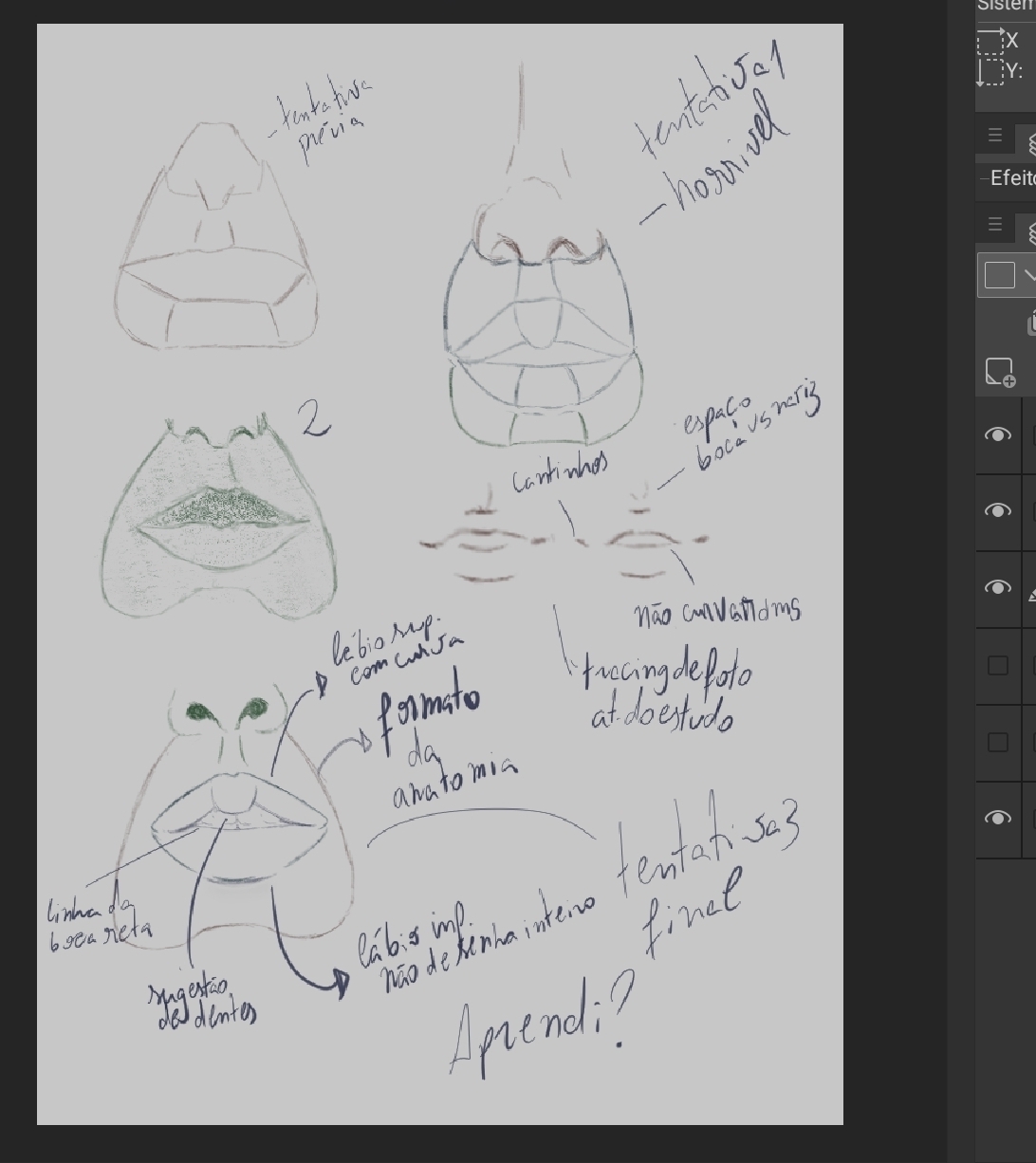The width and height of the screenshot is (1036, 1163).
Task: Click the layer color square box
Action: point(999,275)
